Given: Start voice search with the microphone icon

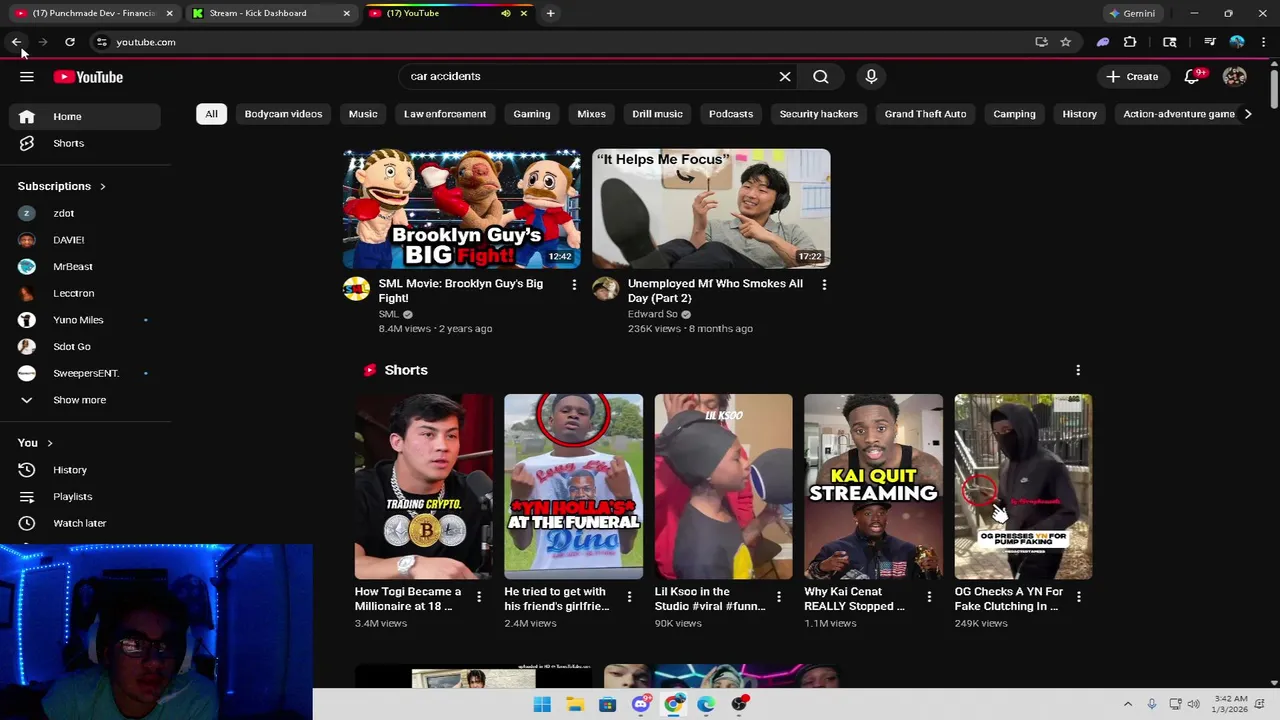Looking at the screenshot, I should [871, 76].
